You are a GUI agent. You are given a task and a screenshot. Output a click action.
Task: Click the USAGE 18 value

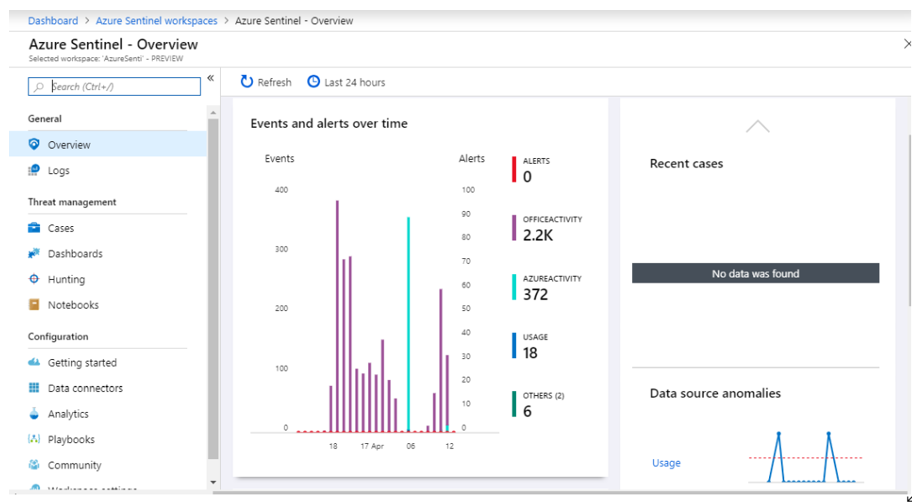[x=530, y=352]
